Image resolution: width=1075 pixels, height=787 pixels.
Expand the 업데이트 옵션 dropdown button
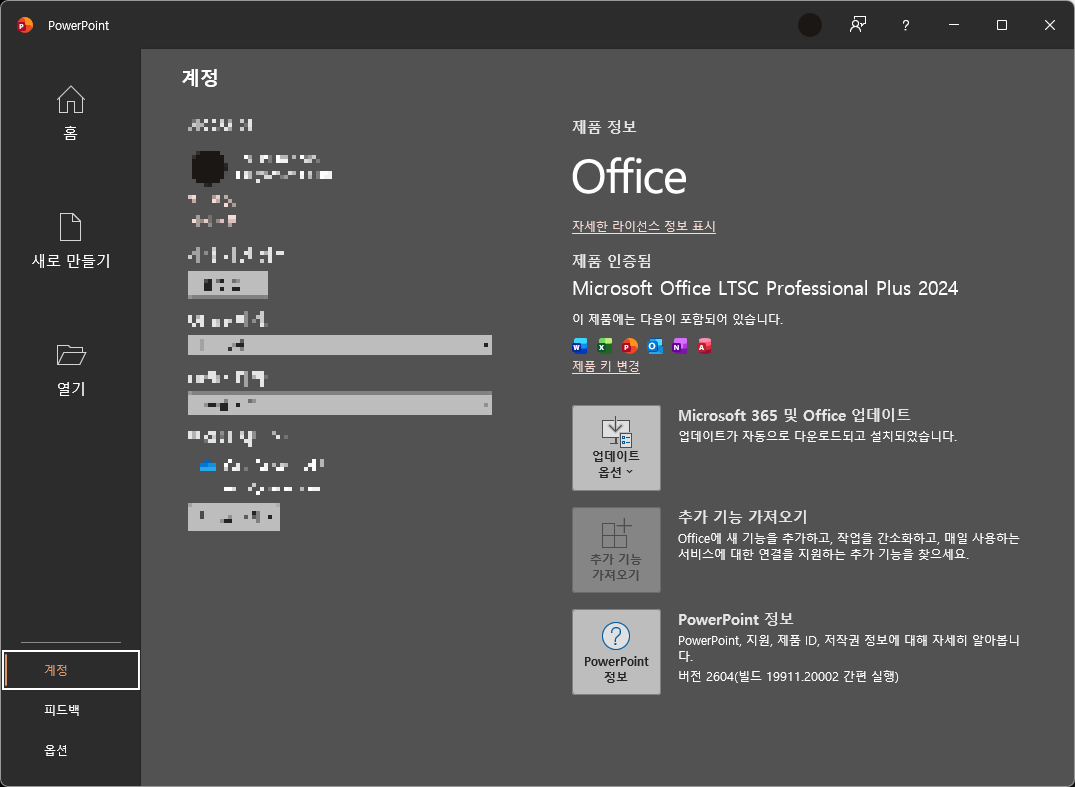click(616, 448)
